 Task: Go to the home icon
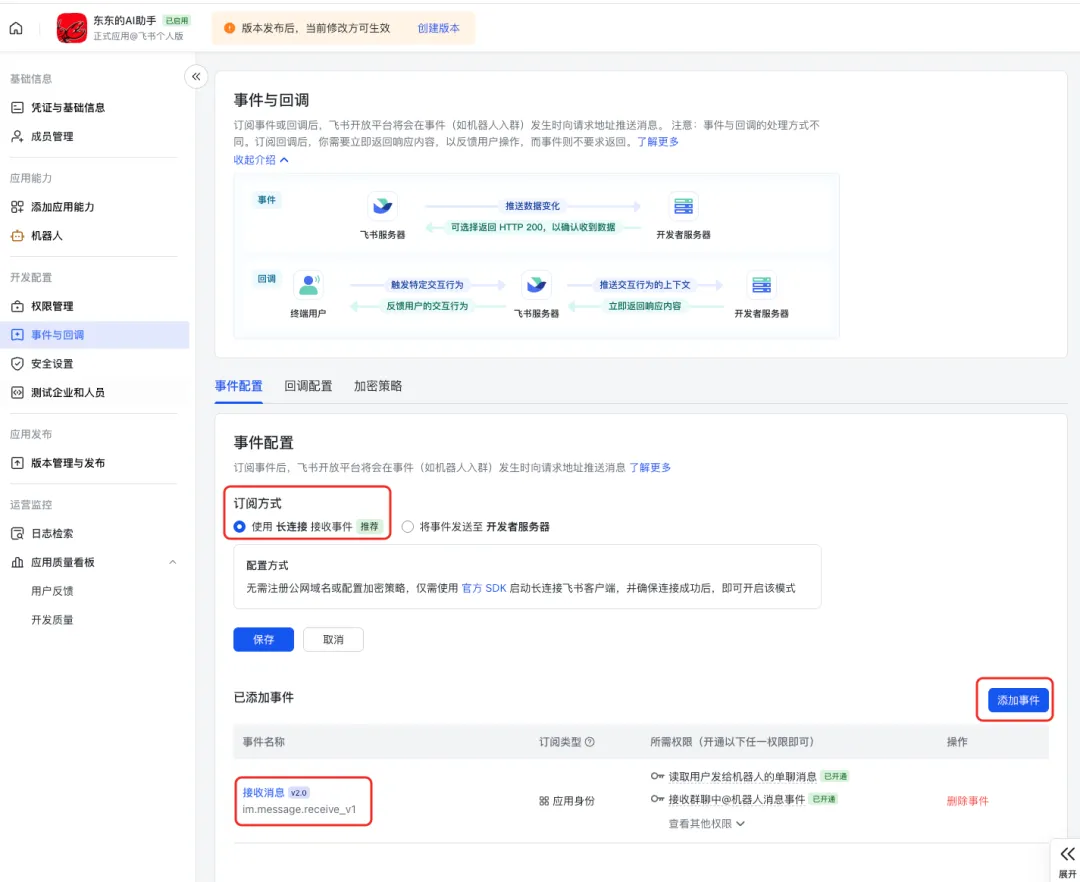(16, 28)
